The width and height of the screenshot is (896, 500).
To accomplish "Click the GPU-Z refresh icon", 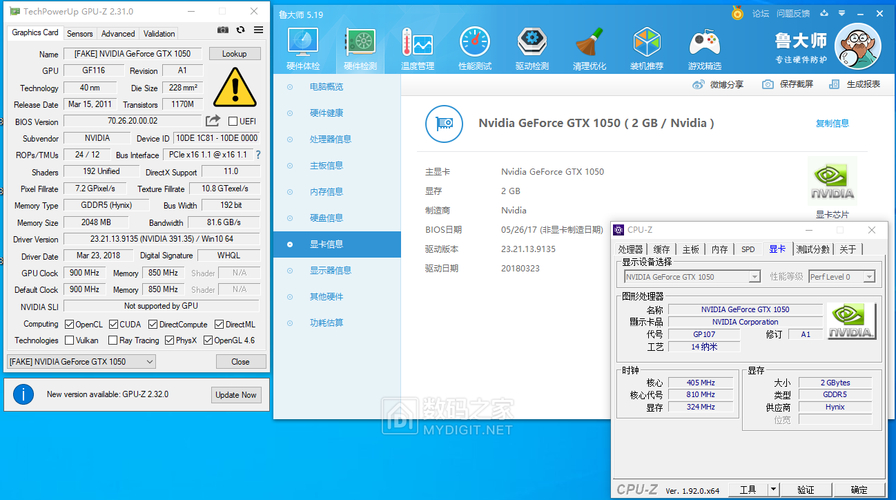I will [241, 30].
